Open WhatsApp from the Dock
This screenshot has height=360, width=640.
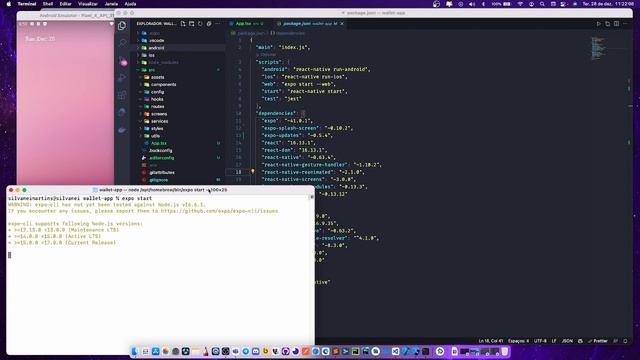click(x=440, y=351)
